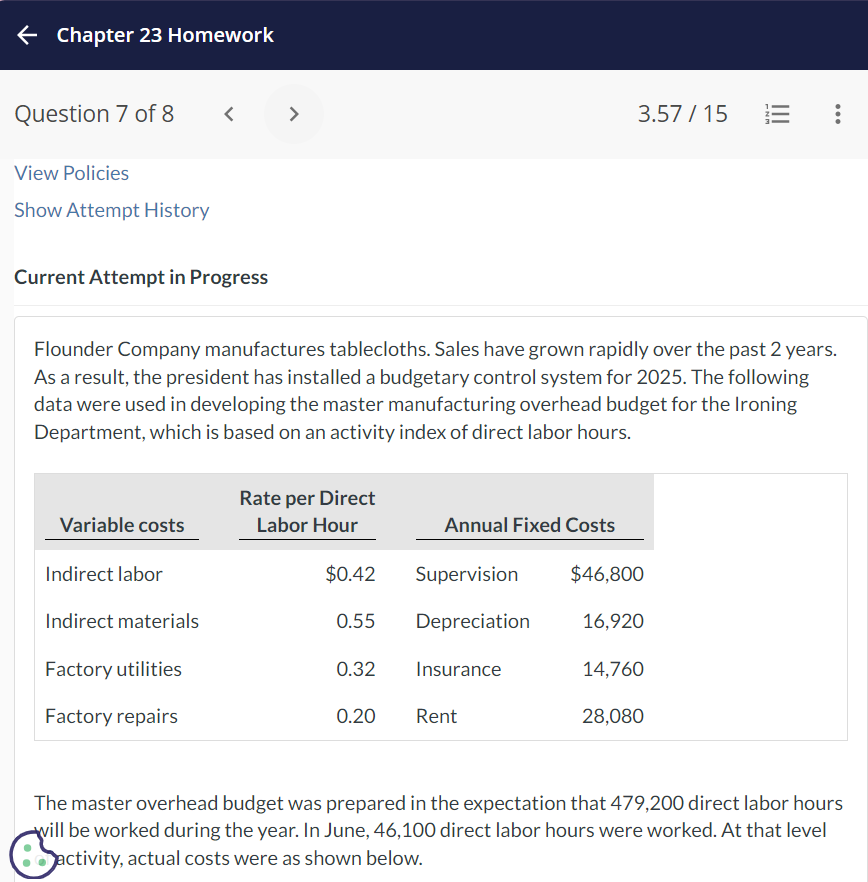Select the Variable costs column header
The width and height of the screenshot is (868, 882).
(121, 524)
